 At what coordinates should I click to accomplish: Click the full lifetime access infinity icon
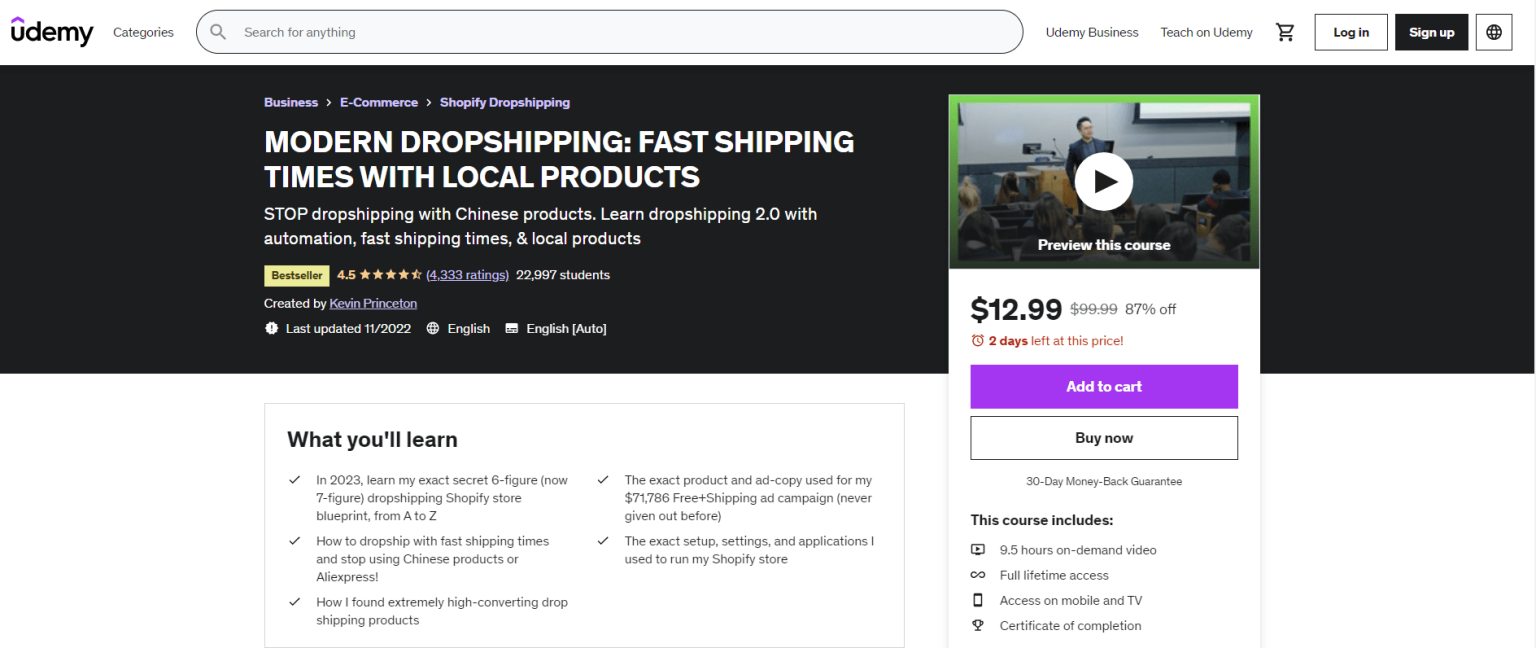pyautogui.click(x=977, y=575)
